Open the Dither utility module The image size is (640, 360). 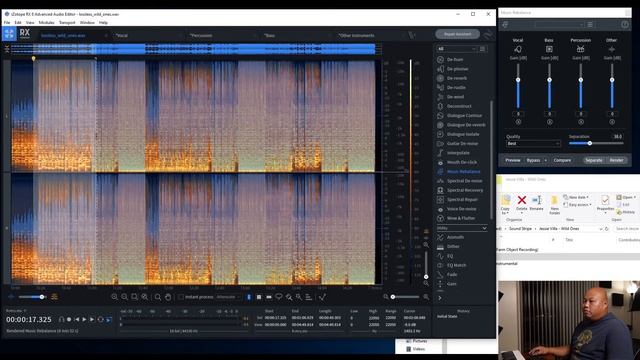(x=453, y=247)
